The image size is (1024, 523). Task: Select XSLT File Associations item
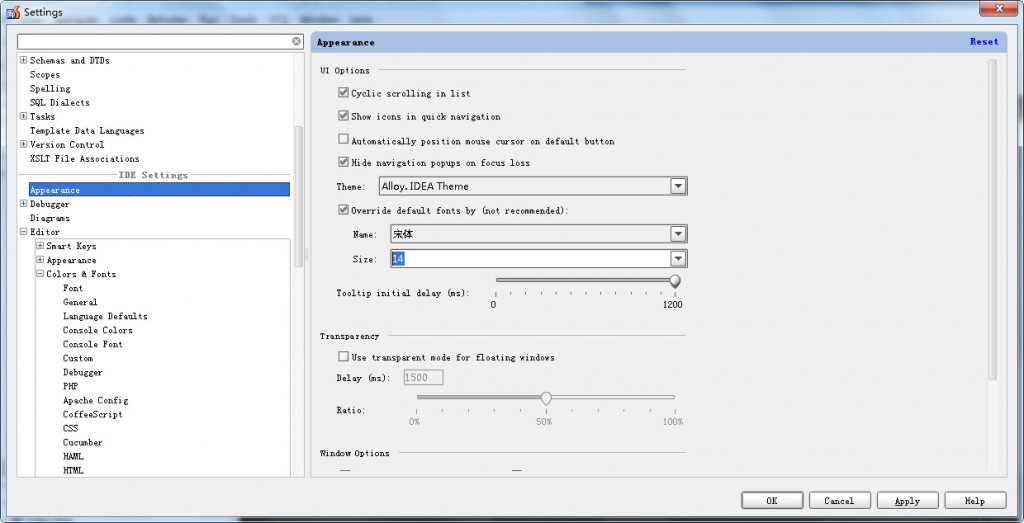[84, 159]
